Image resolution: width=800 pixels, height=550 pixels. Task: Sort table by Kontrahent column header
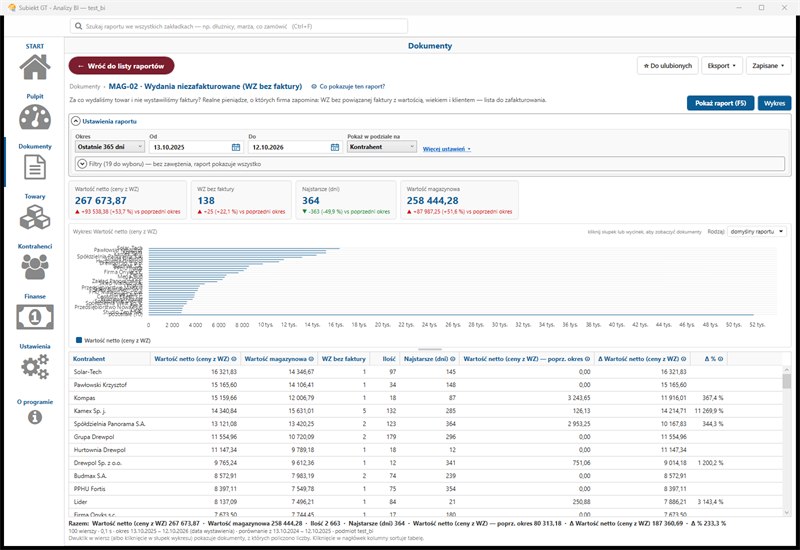(89, 359)
